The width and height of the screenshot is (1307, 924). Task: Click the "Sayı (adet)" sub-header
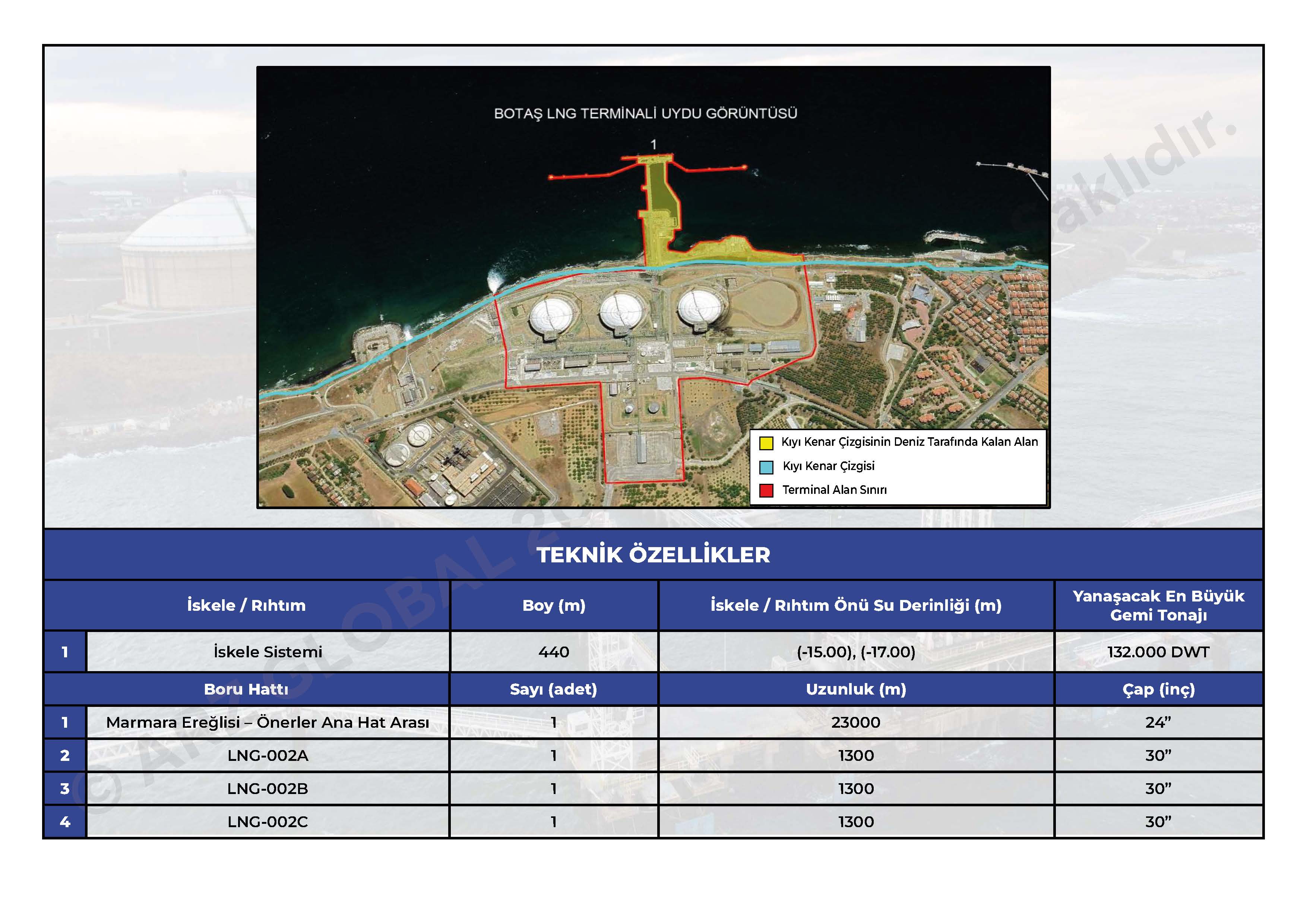(554, 690)
